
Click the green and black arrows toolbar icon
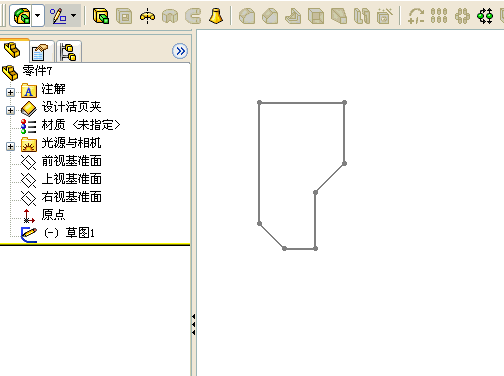(x=485, y=16)
